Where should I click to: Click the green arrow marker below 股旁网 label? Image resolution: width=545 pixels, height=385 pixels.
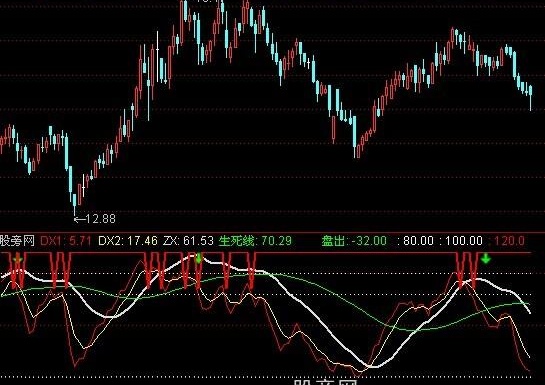pyautogui.click(x=17, y=259)
